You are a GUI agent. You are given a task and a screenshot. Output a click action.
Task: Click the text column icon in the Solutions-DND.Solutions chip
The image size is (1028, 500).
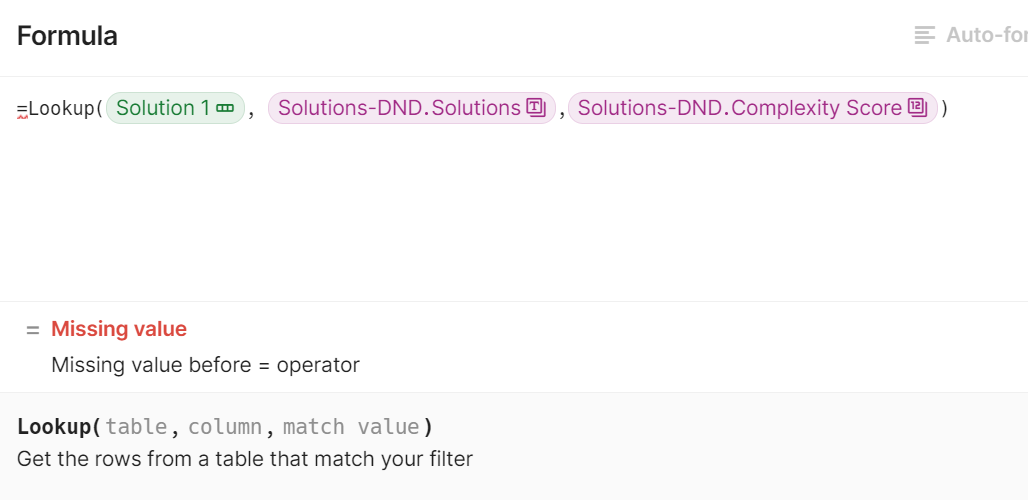pyautogui.click(x=535, y=108)
